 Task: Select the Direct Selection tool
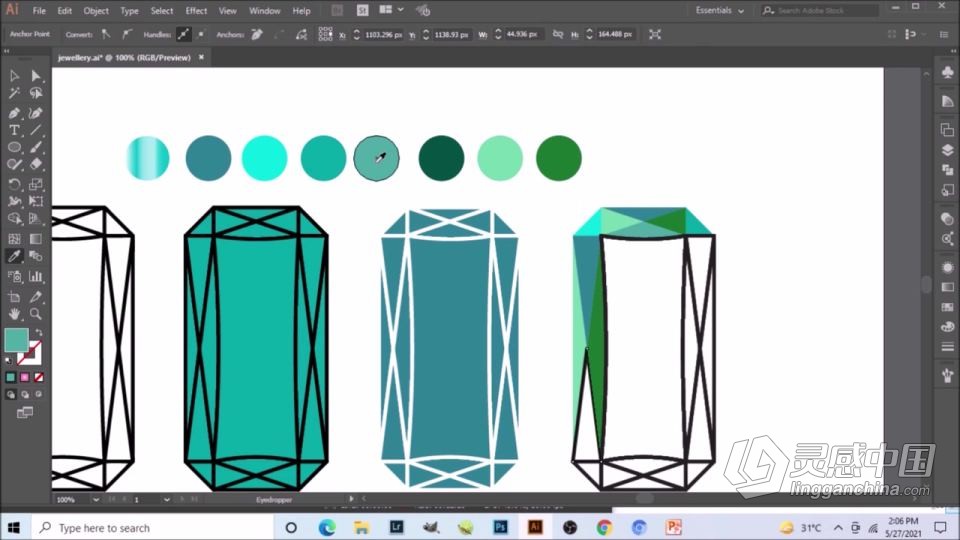(36, 76)
